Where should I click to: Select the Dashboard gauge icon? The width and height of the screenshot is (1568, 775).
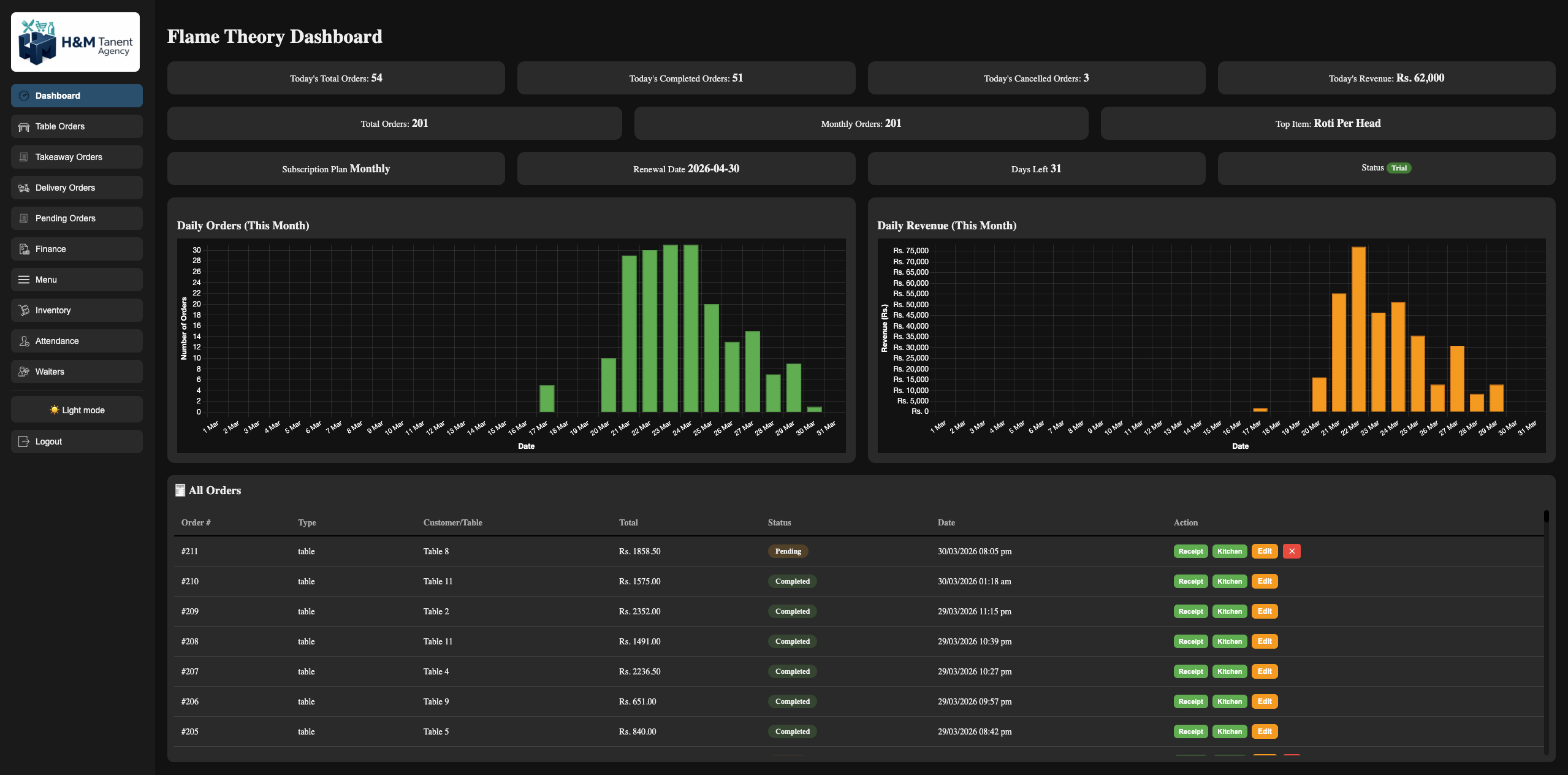[23, 95]
